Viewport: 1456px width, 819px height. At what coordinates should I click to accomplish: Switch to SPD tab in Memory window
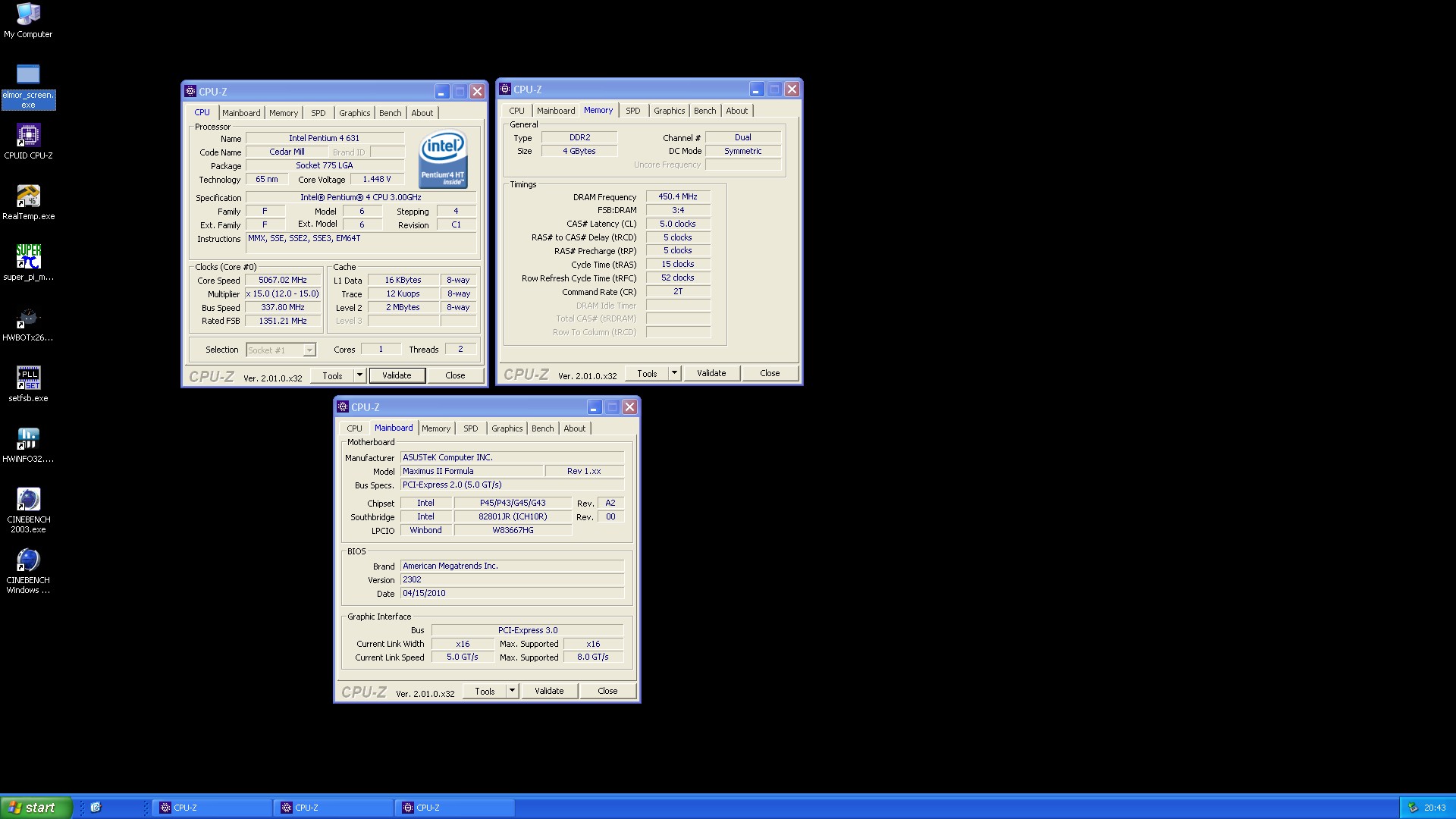tap(633, 111)
